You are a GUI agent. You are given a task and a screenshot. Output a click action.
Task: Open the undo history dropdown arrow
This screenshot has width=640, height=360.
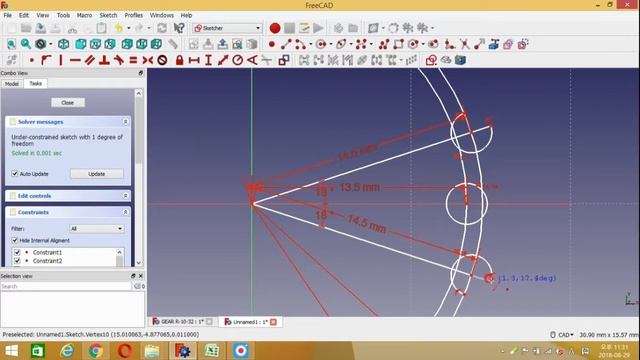click(x=129, y=28)
